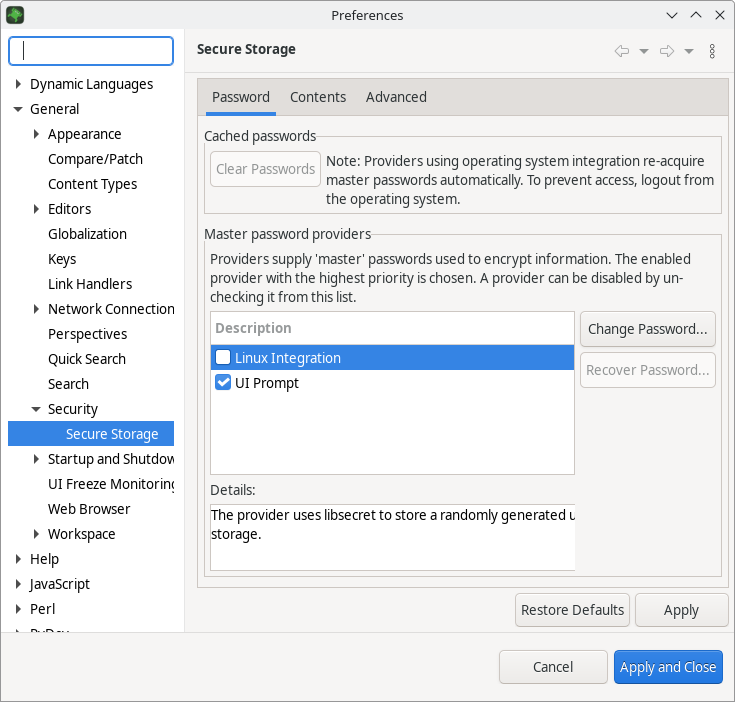Image resolution: width=735 pixels, height=702 pixels.
Task: Select Quick Search in the tree
Action: pyautogui.click(x=87, y=359)
